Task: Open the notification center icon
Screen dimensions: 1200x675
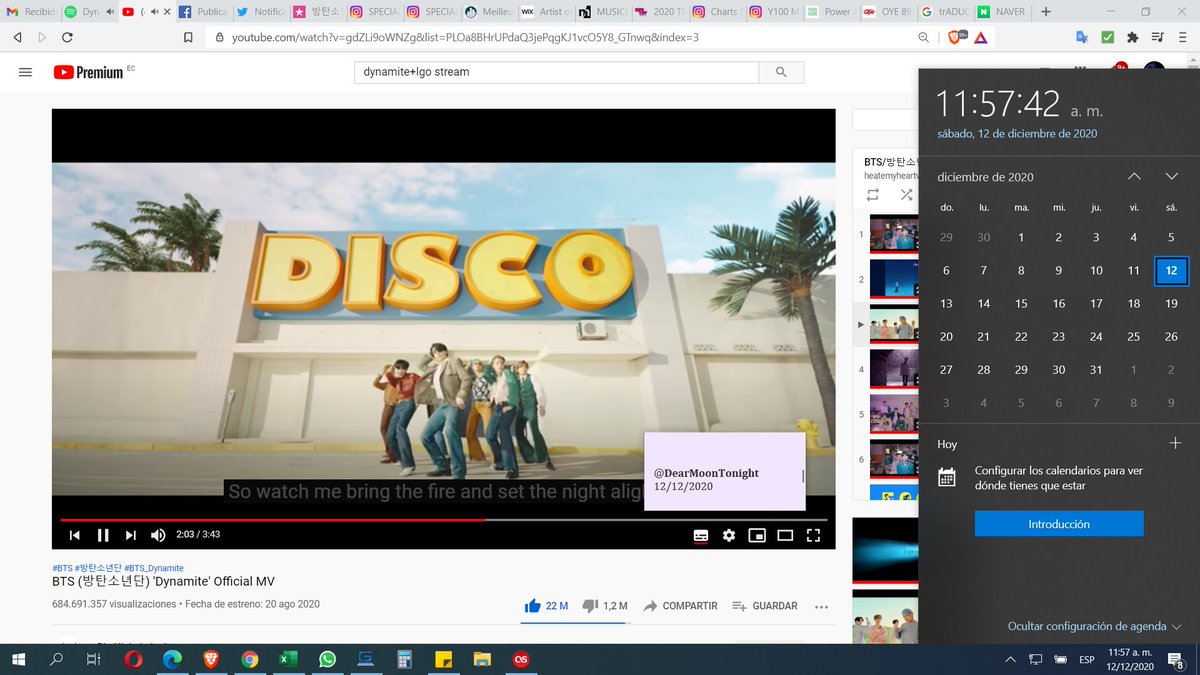Action: (x=1178, y=659)
